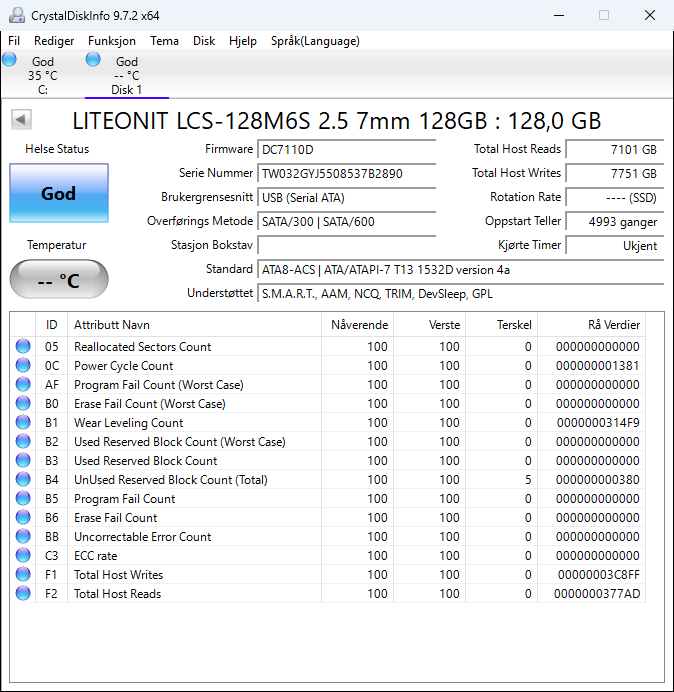Select the B3 Used Reserved Block Count row
This screenshot has height=692, width=674.
point(328,460)
